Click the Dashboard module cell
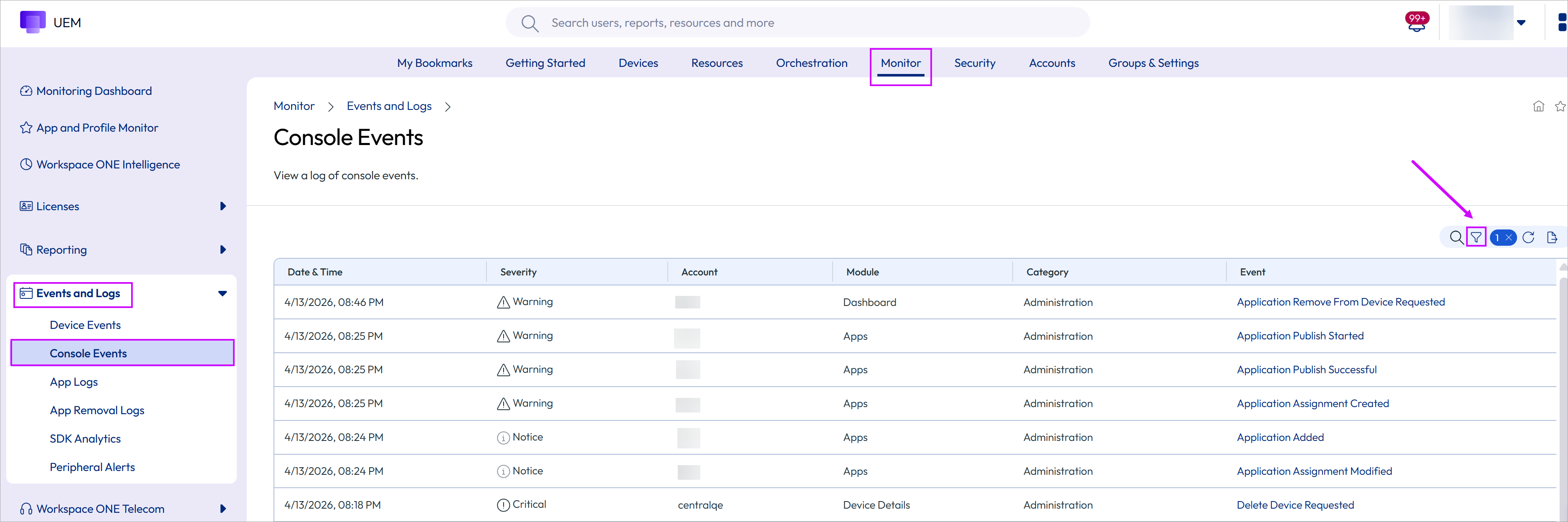 click(869, 303)
